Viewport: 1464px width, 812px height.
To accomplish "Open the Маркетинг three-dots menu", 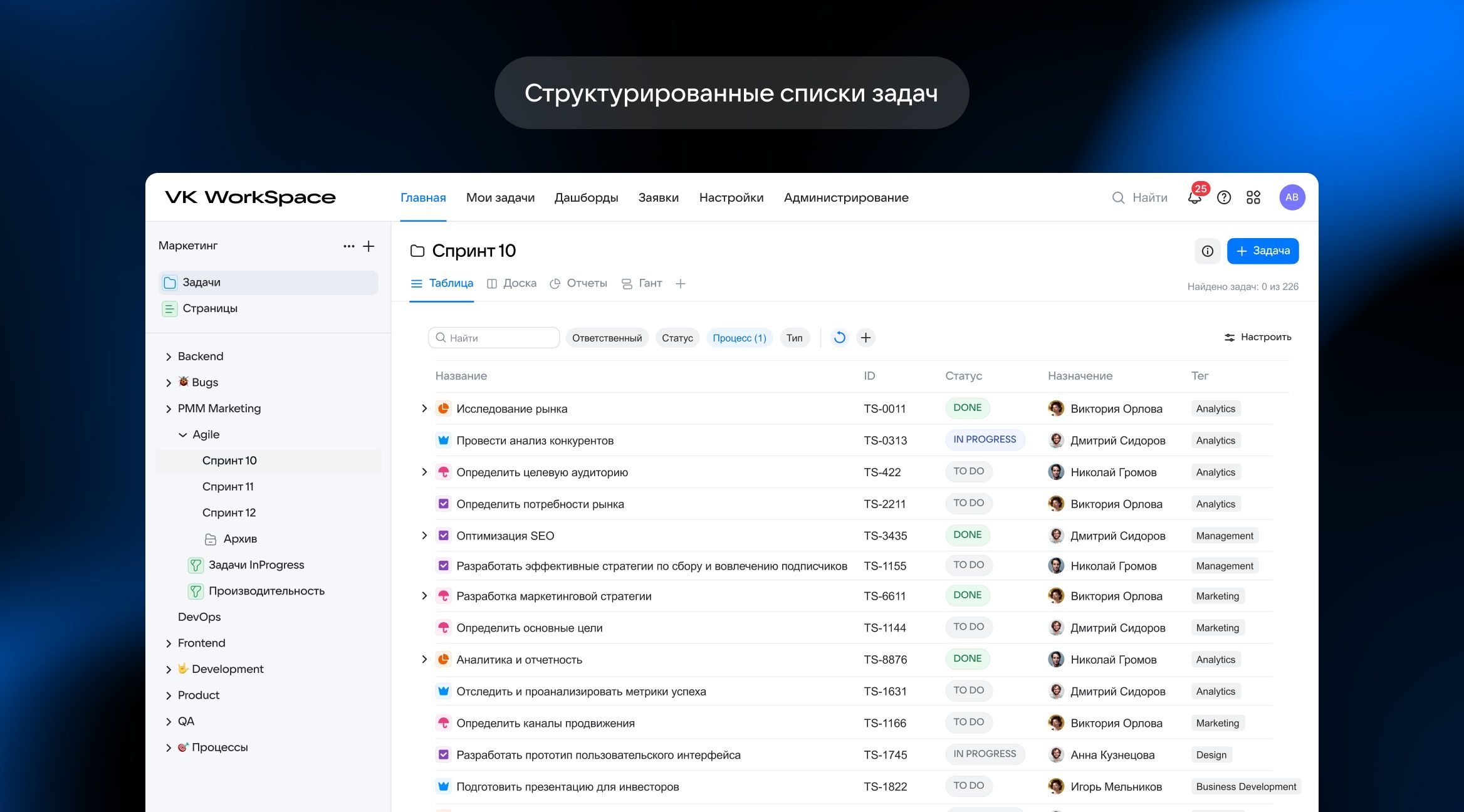I will click(x=349, y=246).
